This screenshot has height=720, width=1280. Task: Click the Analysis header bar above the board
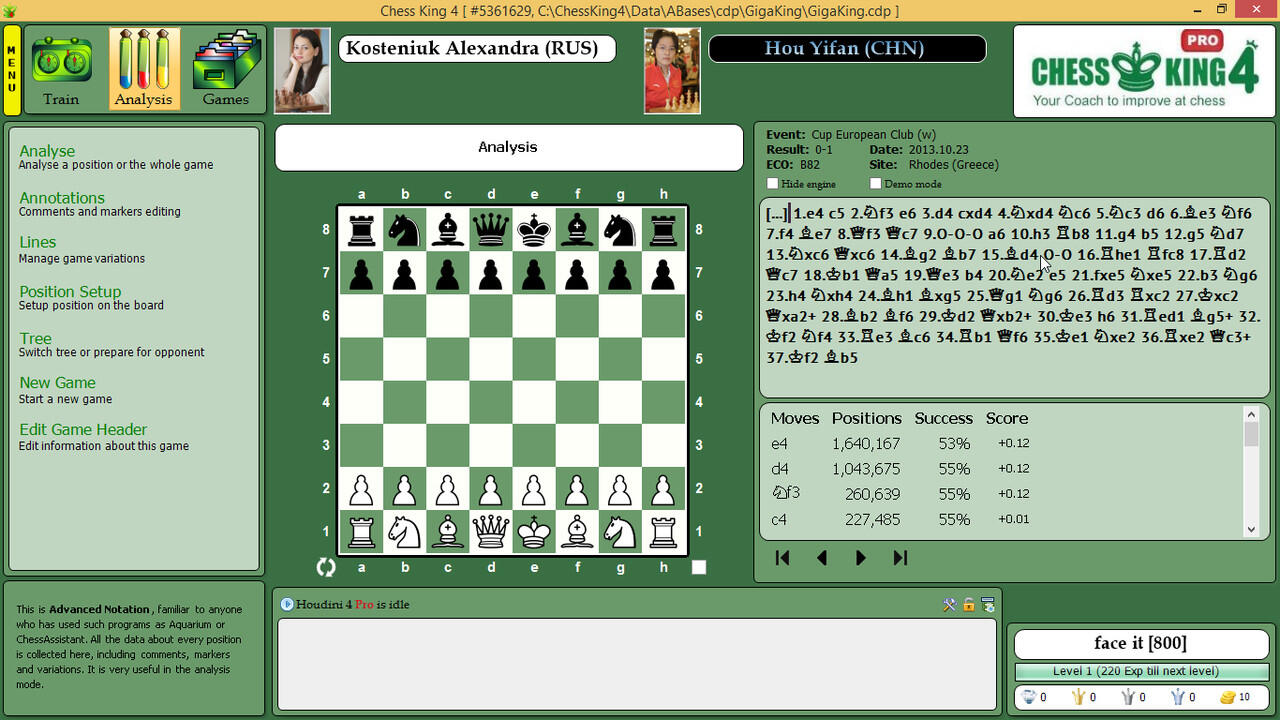[x=509, y=148]
